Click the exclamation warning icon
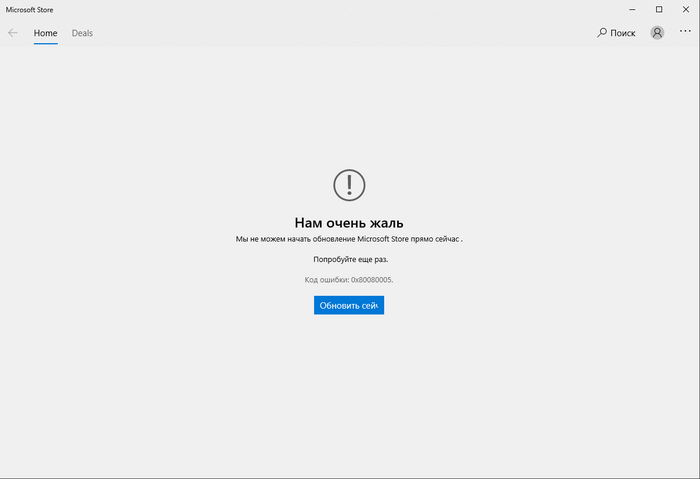Image resolution: width=700 pixels, height=479 pixels. (349, 185)
